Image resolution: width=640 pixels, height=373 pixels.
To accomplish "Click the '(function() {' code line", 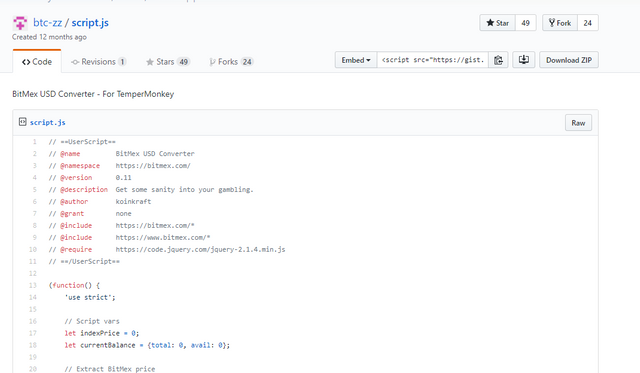I will tap(74, 285).
